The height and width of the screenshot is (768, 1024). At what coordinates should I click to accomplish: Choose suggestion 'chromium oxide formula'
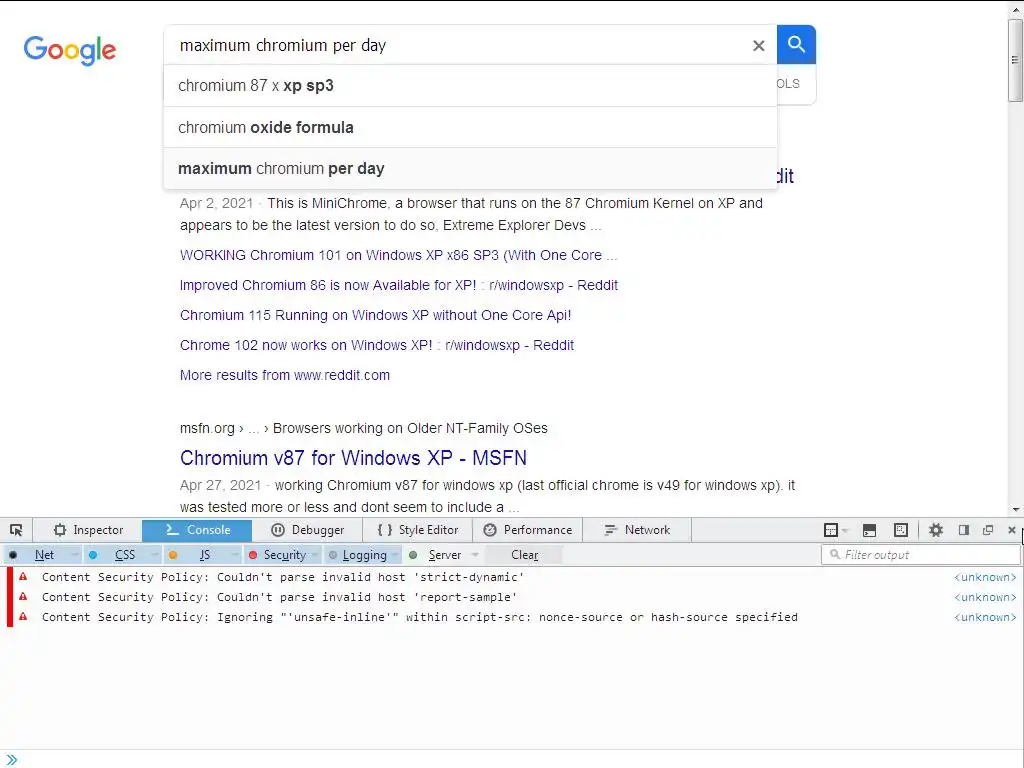[470, 127]
